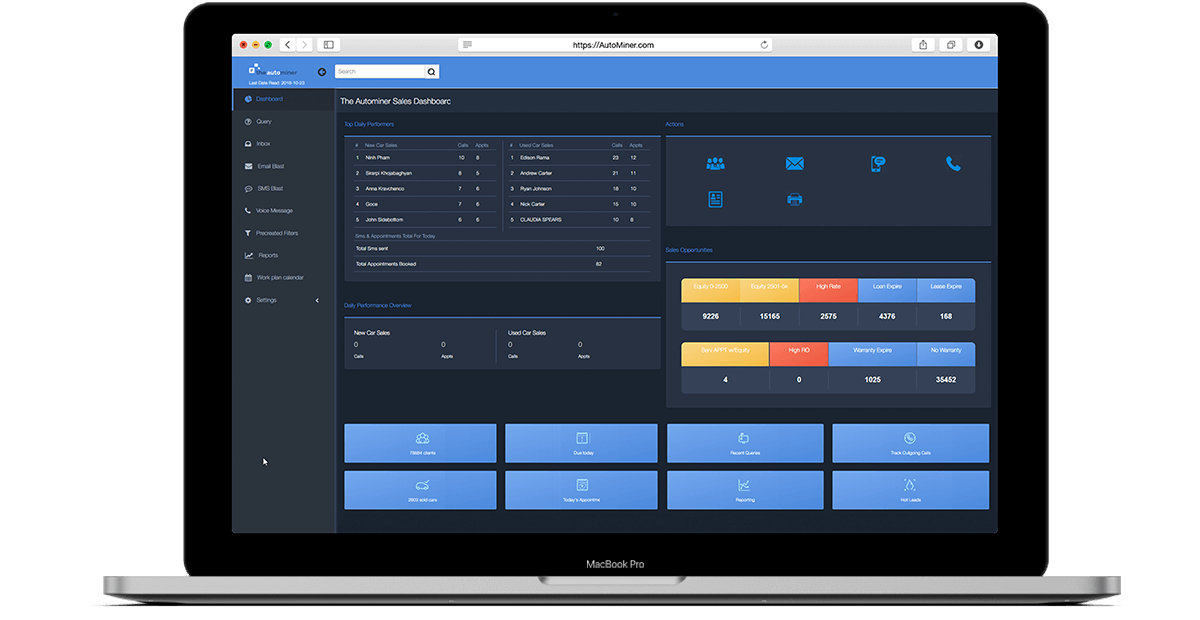The width and height of the screenshot is (1200, 620).
Task: Click the magnifier search button
Action: 432,72
